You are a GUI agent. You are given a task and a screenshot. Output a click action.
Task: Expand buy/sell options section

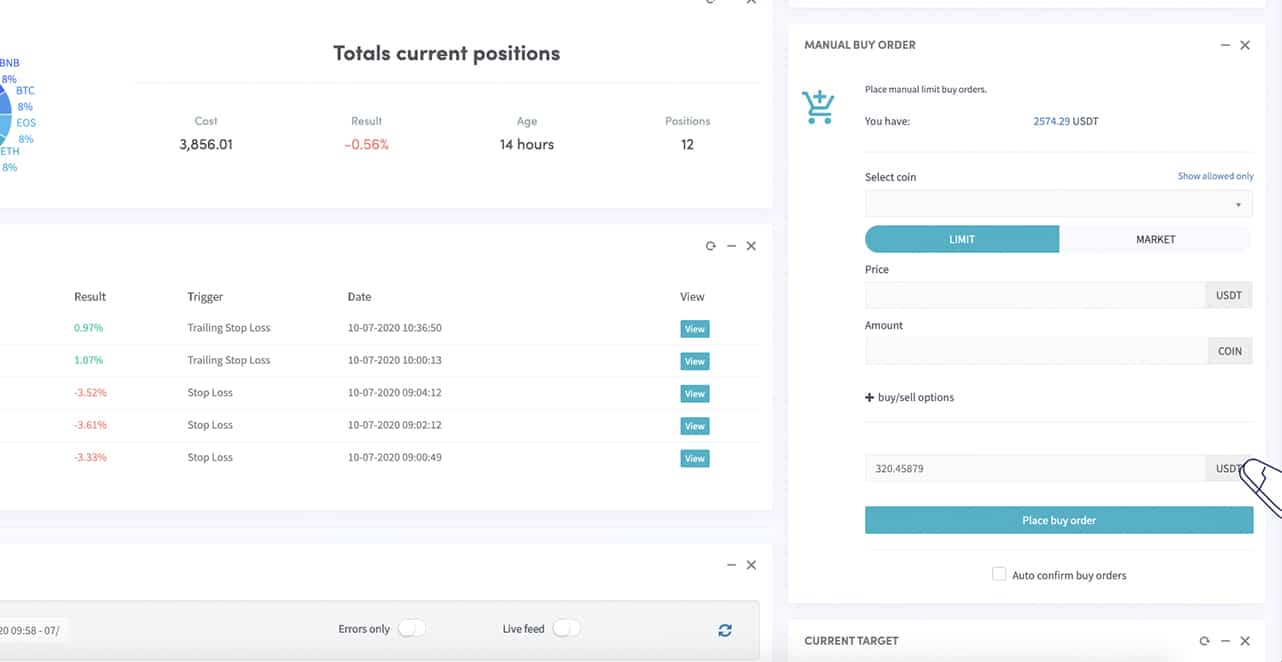tap(909, 397)
